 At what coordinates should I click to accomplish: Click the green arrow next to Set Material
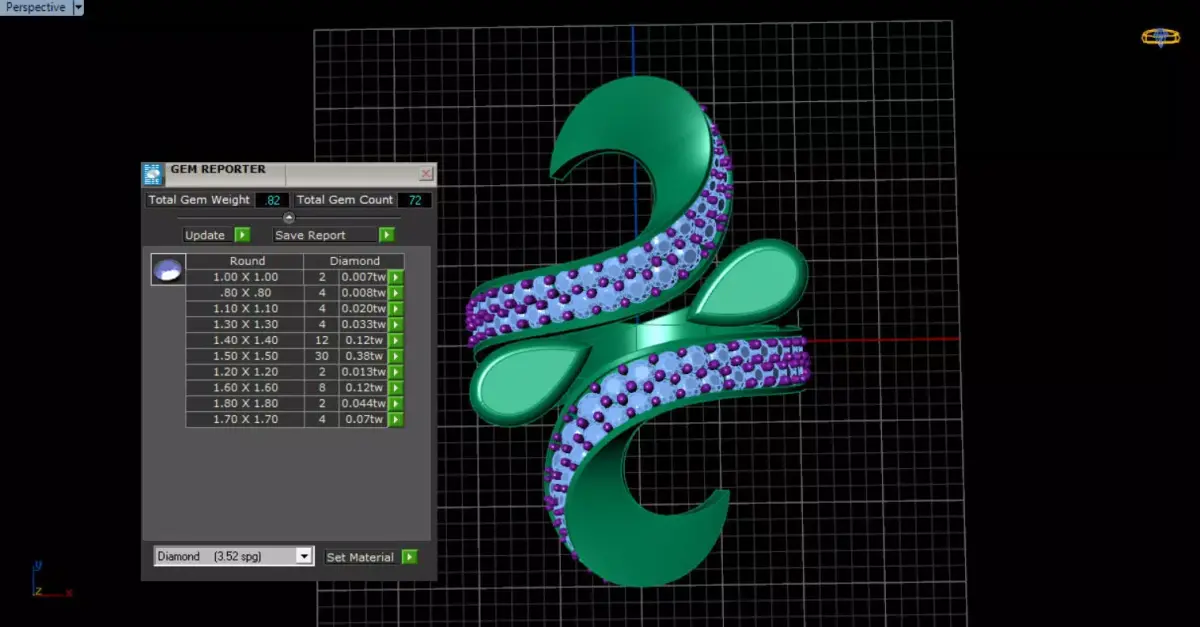[409, 557]
